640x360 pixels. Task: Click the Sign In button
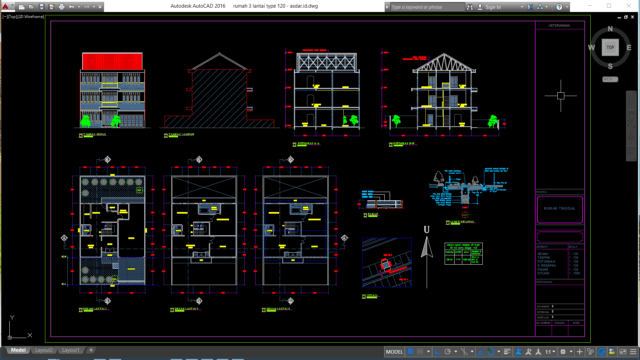tap(489, 7)
